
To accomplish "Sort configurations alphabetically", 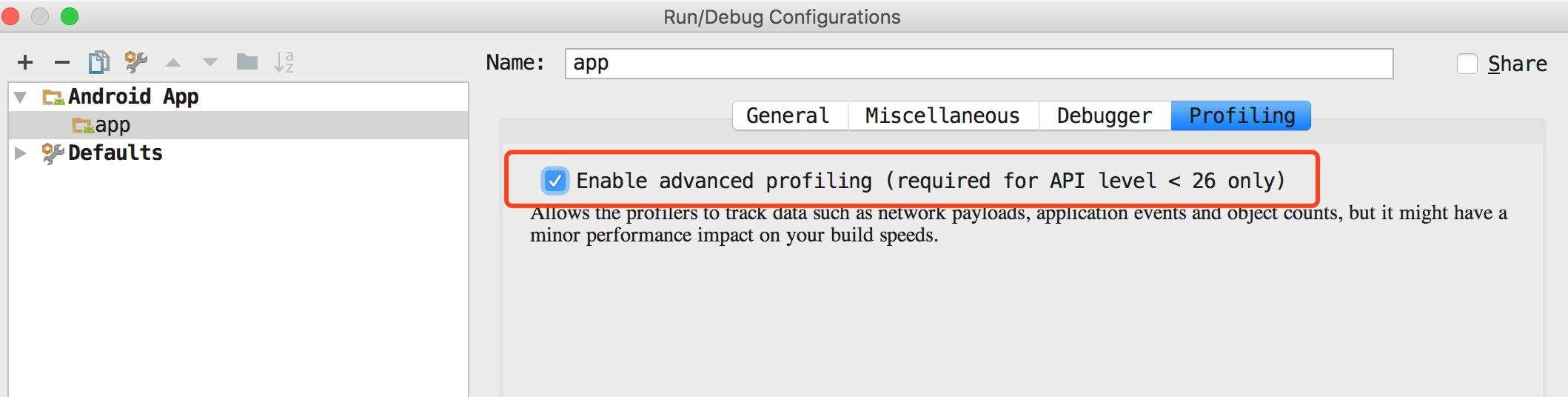I will (284, 62).
